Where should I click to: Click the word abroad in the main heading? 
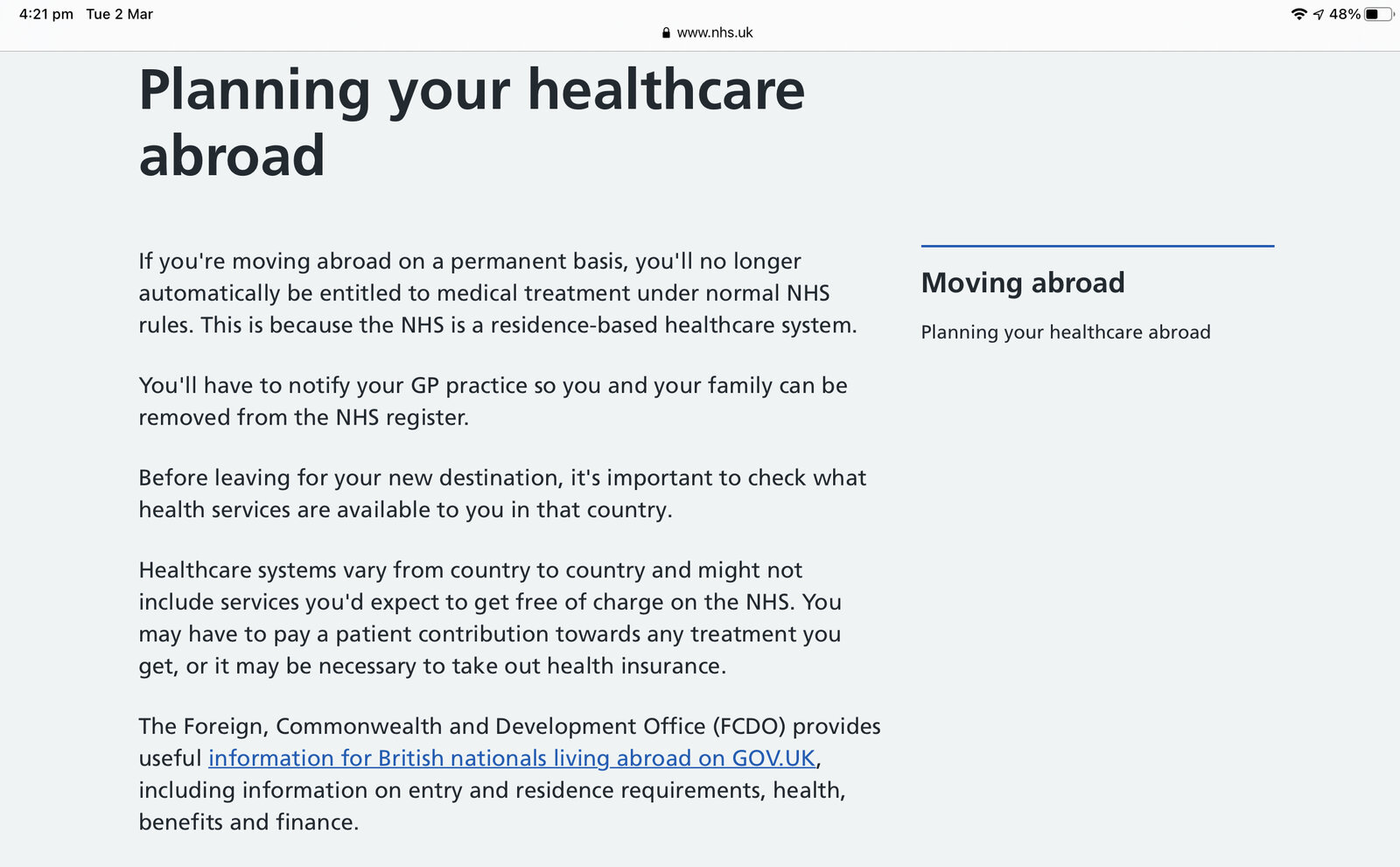pos(232,157)
